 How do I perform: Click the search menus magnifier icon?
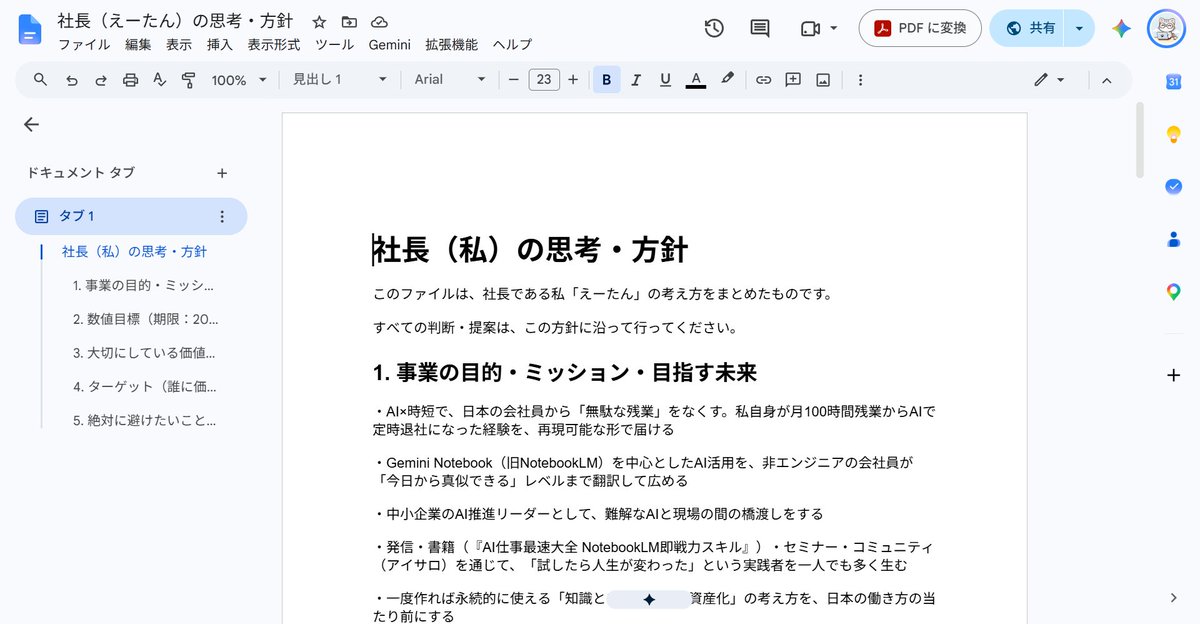40,80
